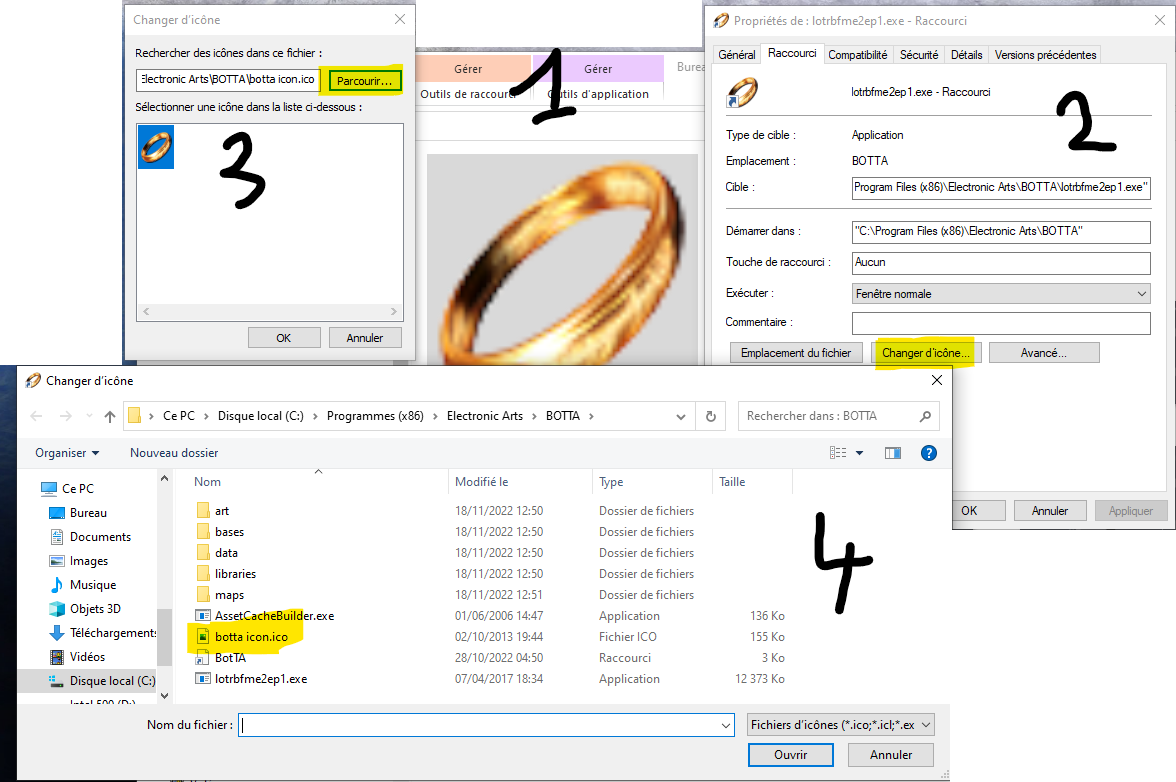The width and height of the screenshot is (1176, 782).
Task: Select lotrbfme2ep1.exe in the file list
Action: pyautogui.click(x=260, y=679)
